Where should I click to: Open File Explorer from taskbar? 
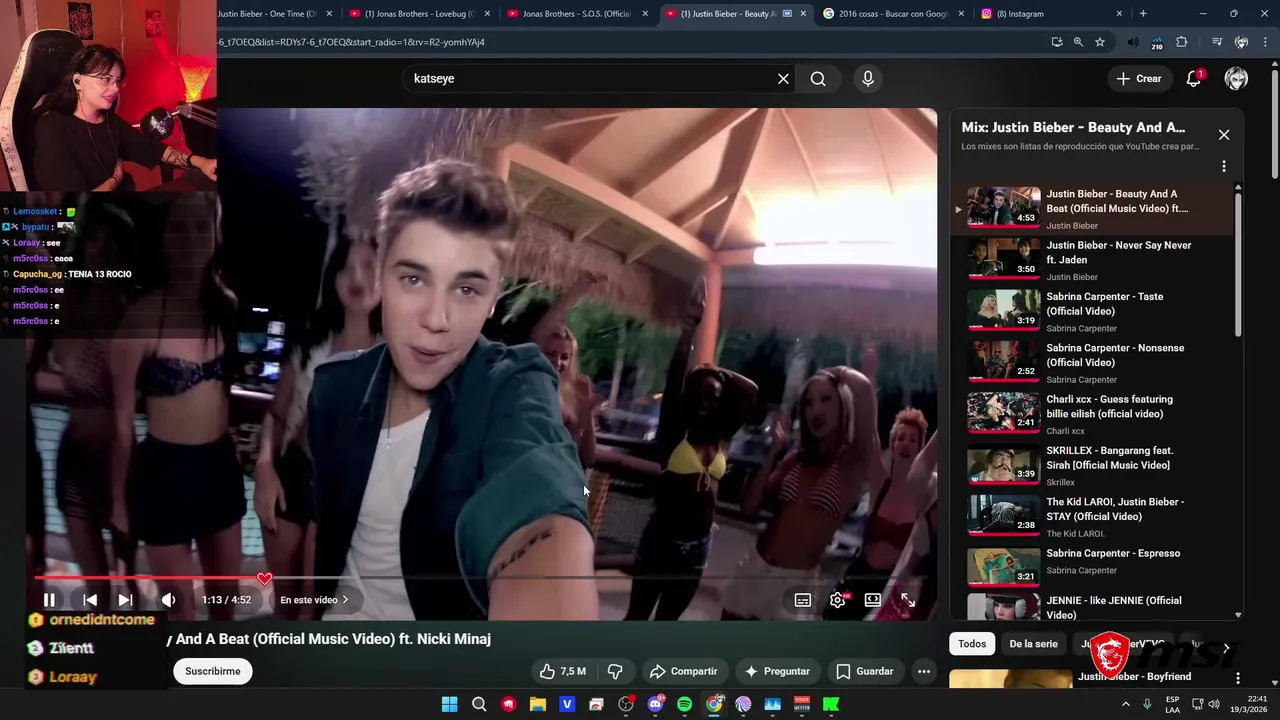coord(538,704)
